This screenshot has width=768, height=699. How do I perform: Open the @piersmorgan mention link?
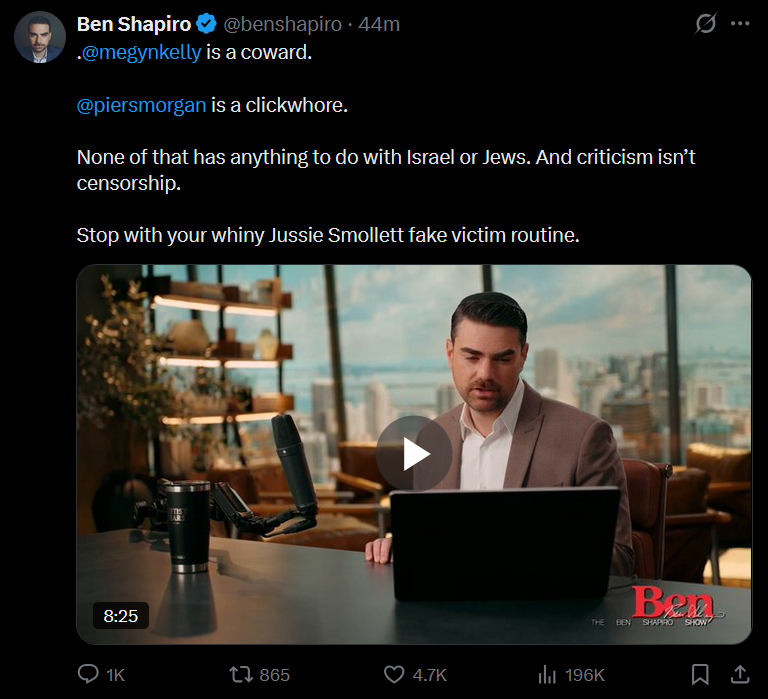pyautogui.click(x=142, y=105)
